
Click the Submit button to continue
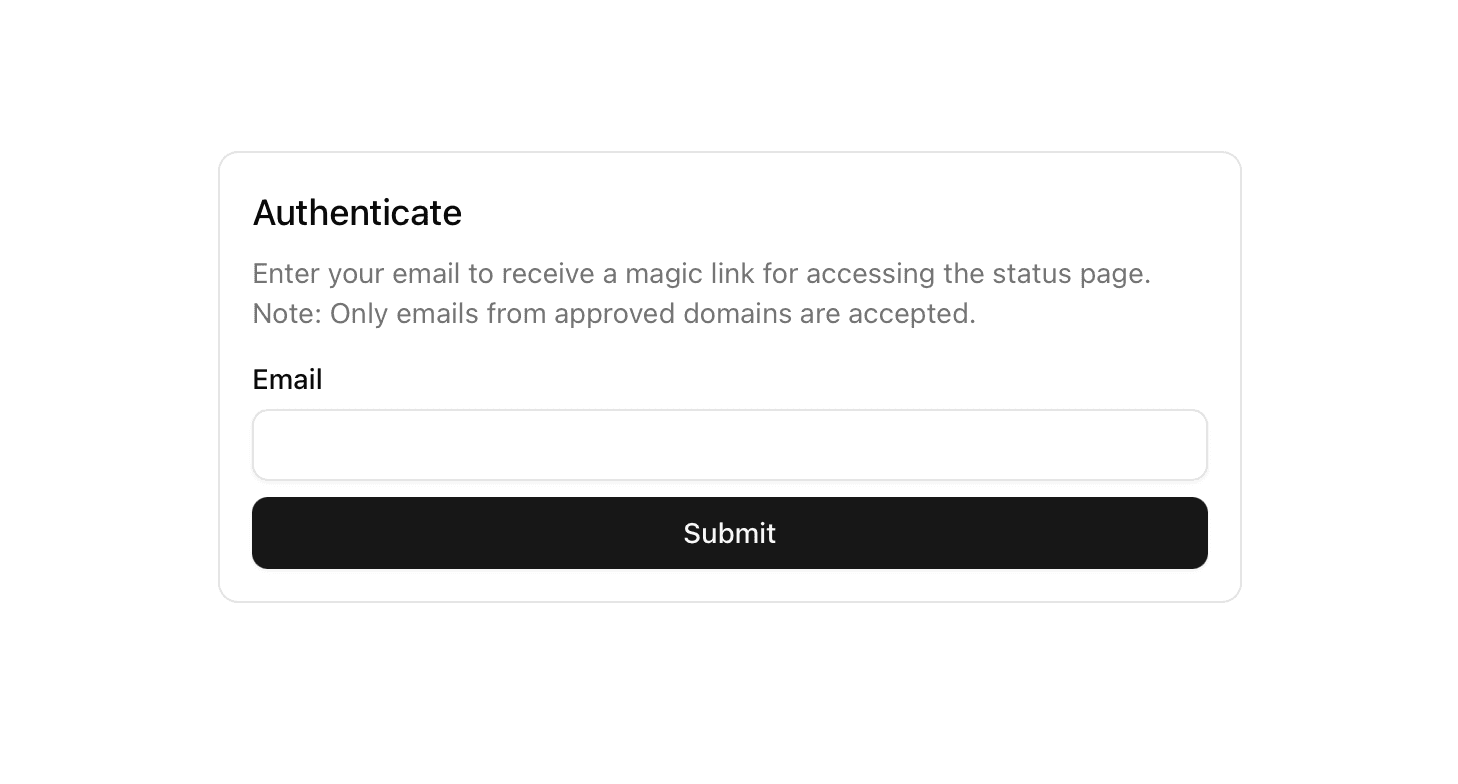pyautogui.click(x=729, y=533)
